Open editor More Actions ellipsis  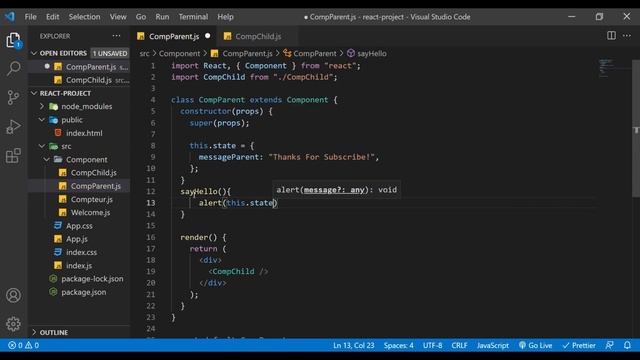(x=627, y=36)
